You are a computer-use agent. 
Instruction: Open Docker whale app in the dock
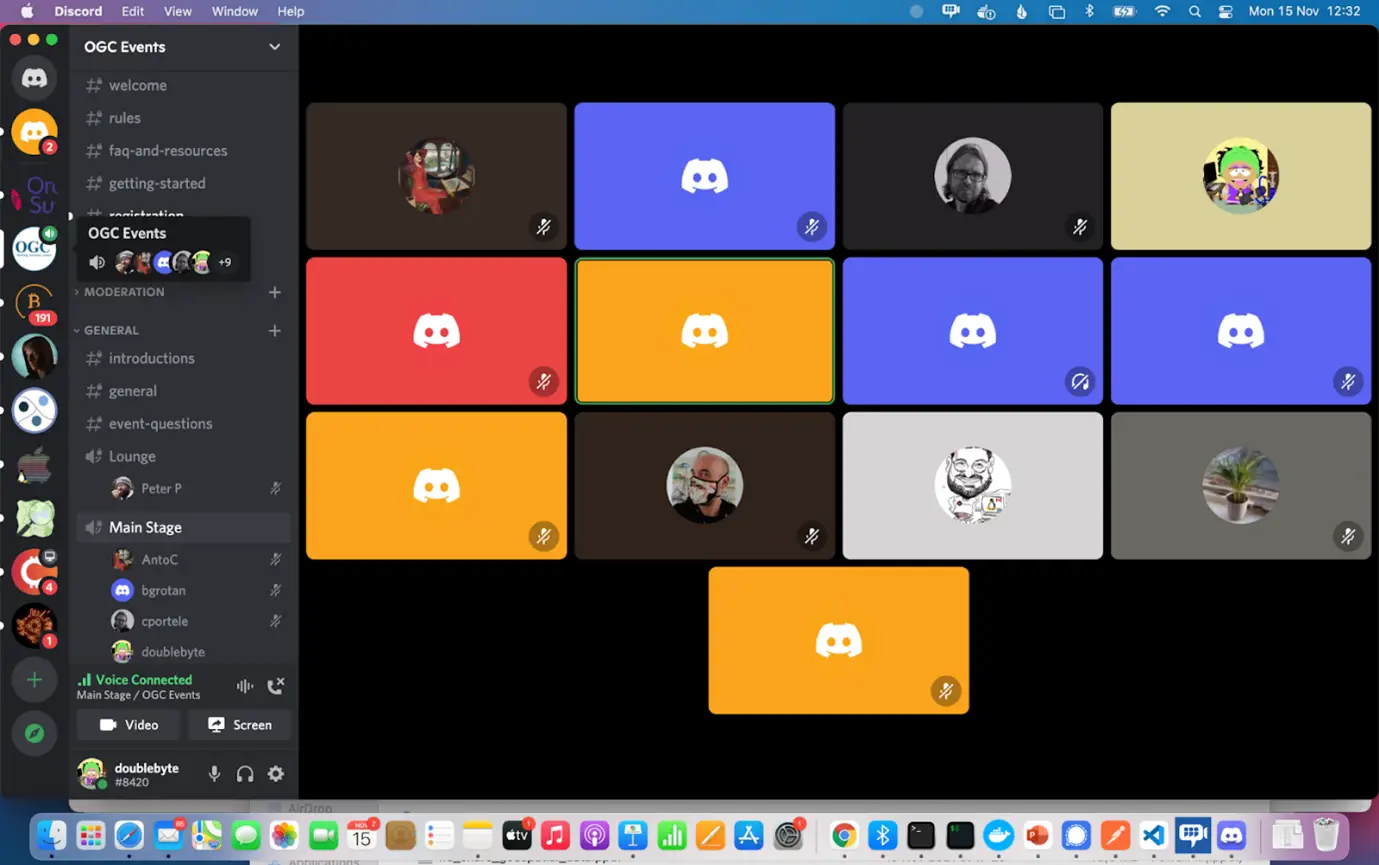(x=998, y=835)
